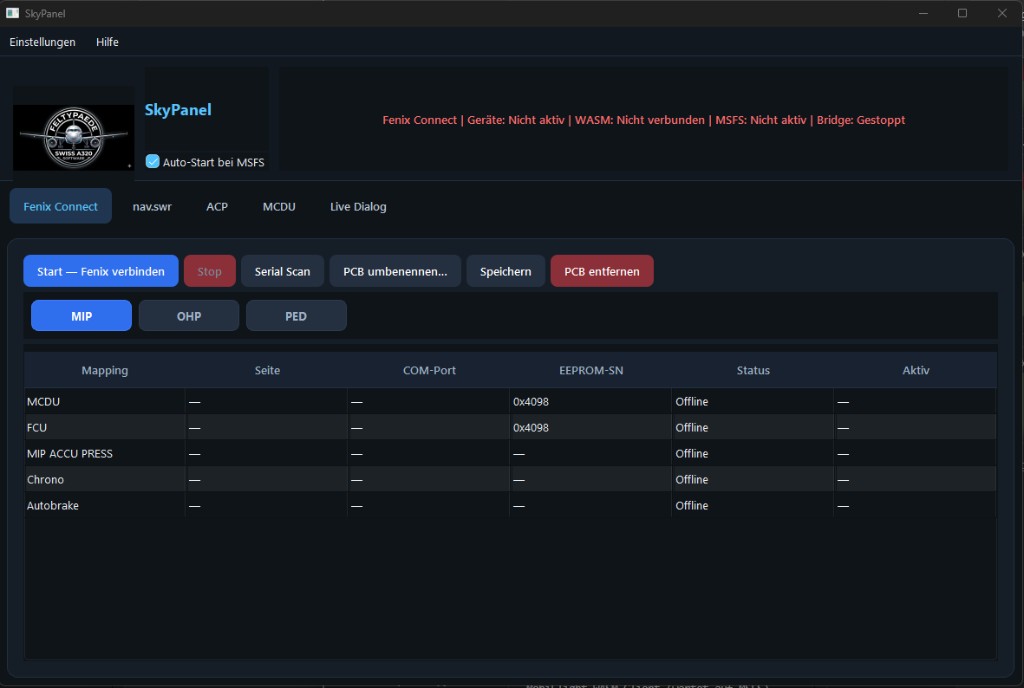The height and width of the screenshot is (688, 1024).
Task: Close the SkyPanel window
Action: 1002,13
